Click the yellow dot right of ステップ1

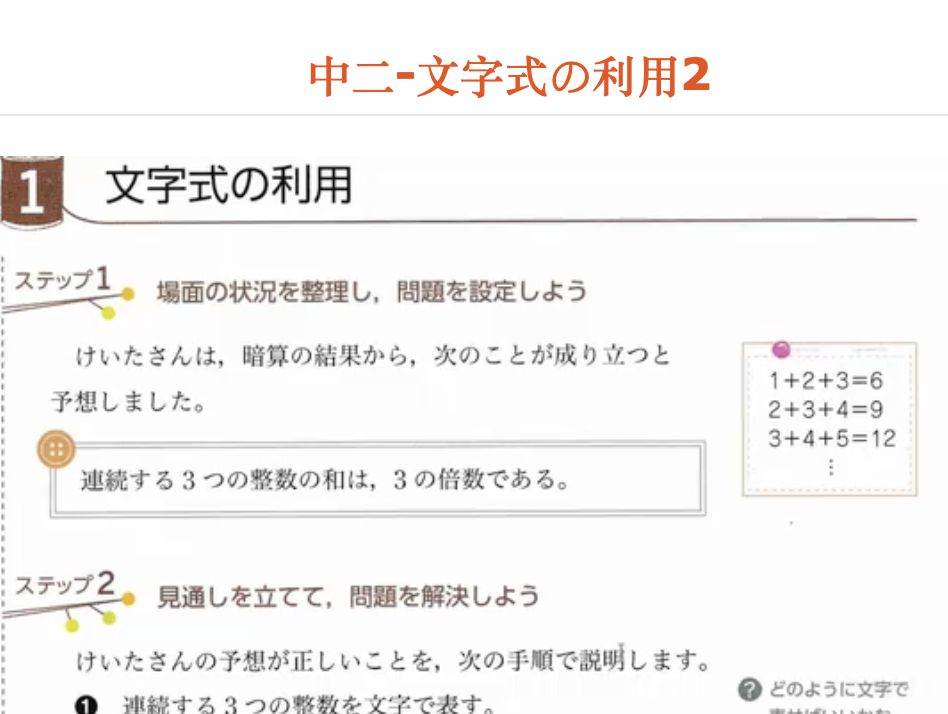point(129,294)
